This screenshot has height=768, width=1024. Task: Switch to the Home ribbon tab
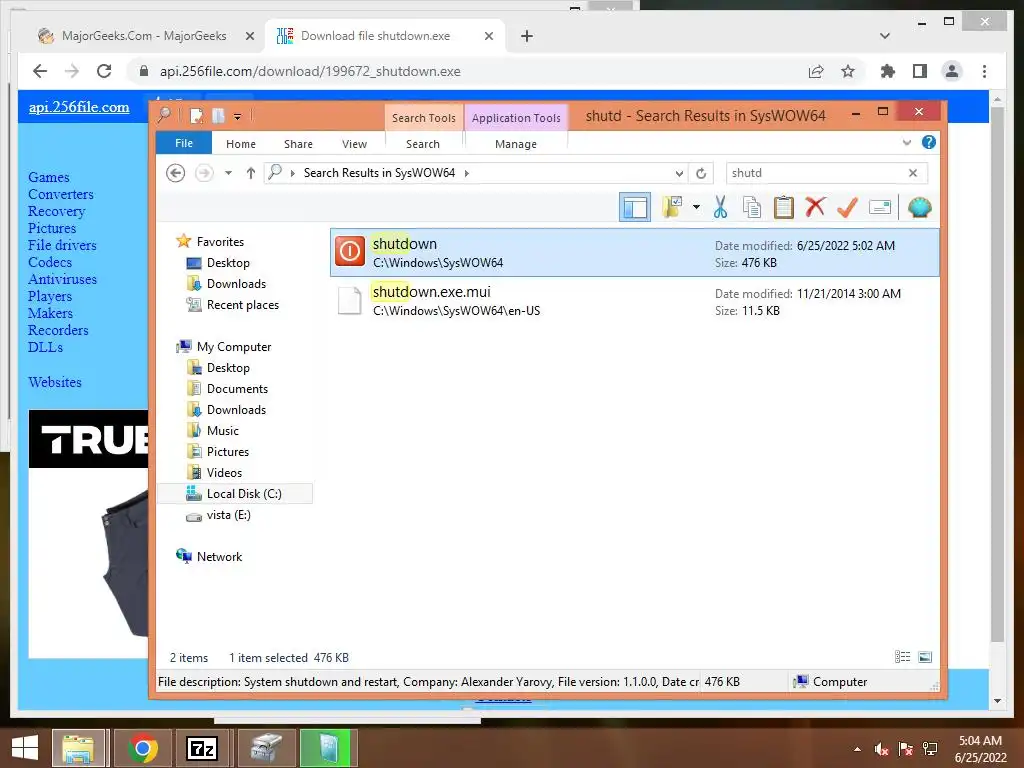click(x=240, y=144)
